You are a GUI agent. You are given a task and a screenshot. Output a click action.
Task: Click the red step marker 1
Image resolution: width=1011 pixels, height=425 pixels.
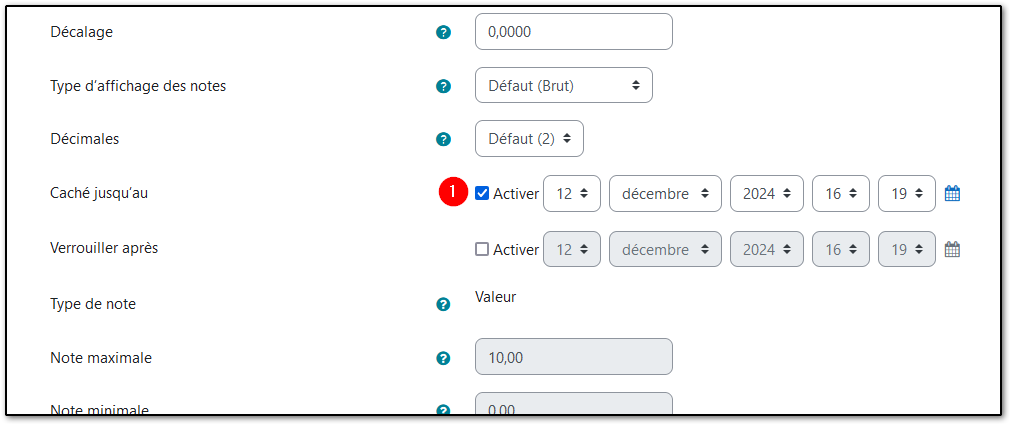pyautogui.click(x=453, y=192)
